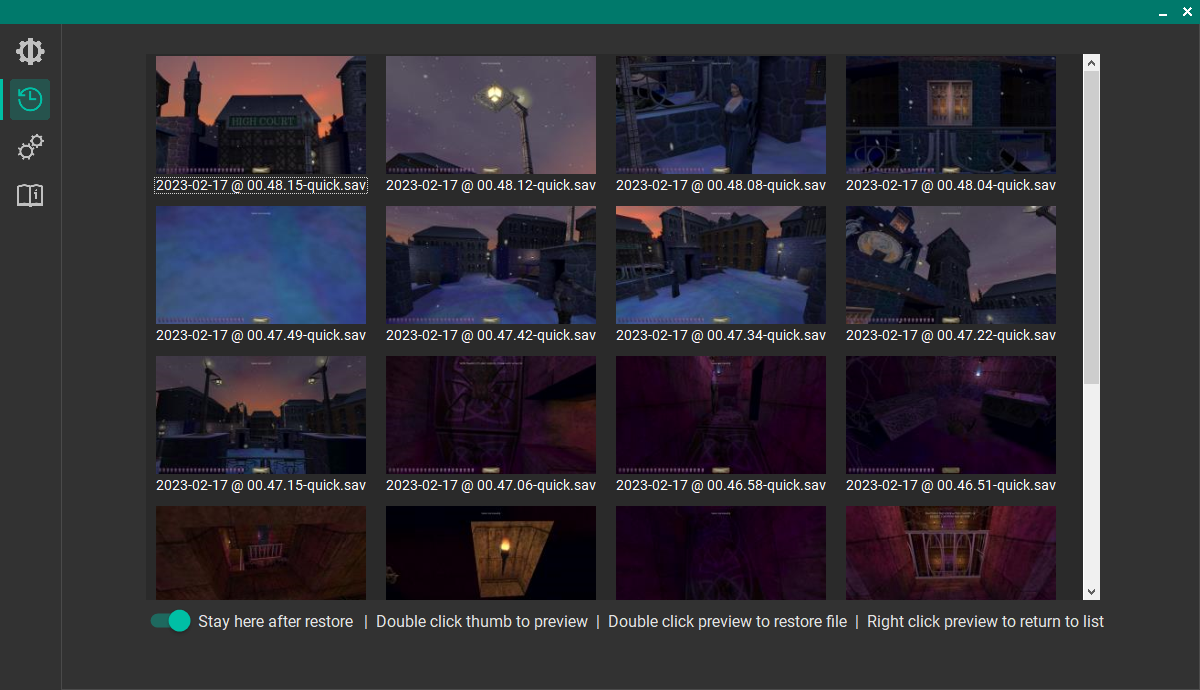Select bottom-row dark purple corridor thumbnail
Image resolution: width=1200 pixels, height=690 pixels.
[x=721, y=553]
